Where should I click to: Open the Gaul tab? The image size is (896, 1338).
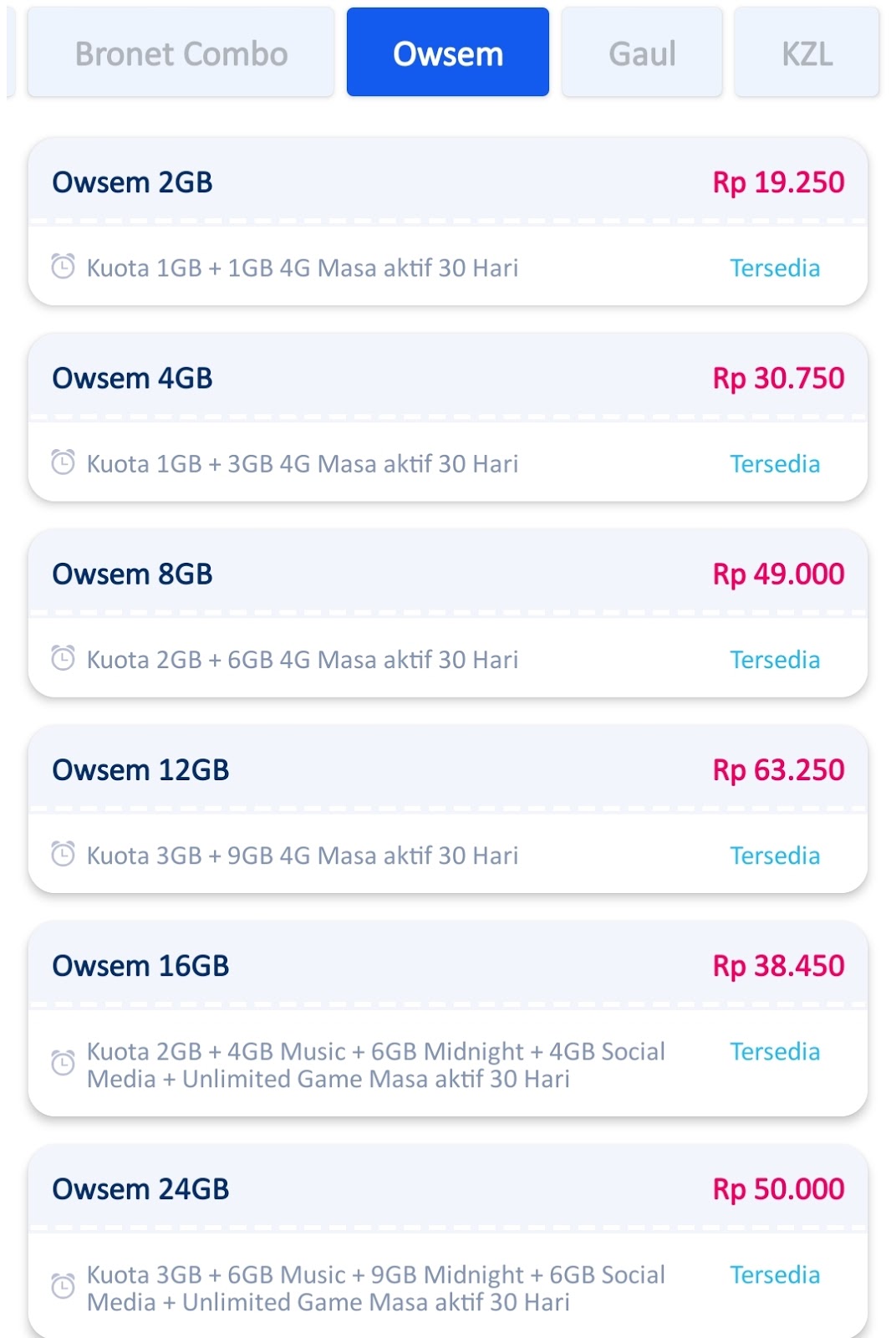click(642, 54)
